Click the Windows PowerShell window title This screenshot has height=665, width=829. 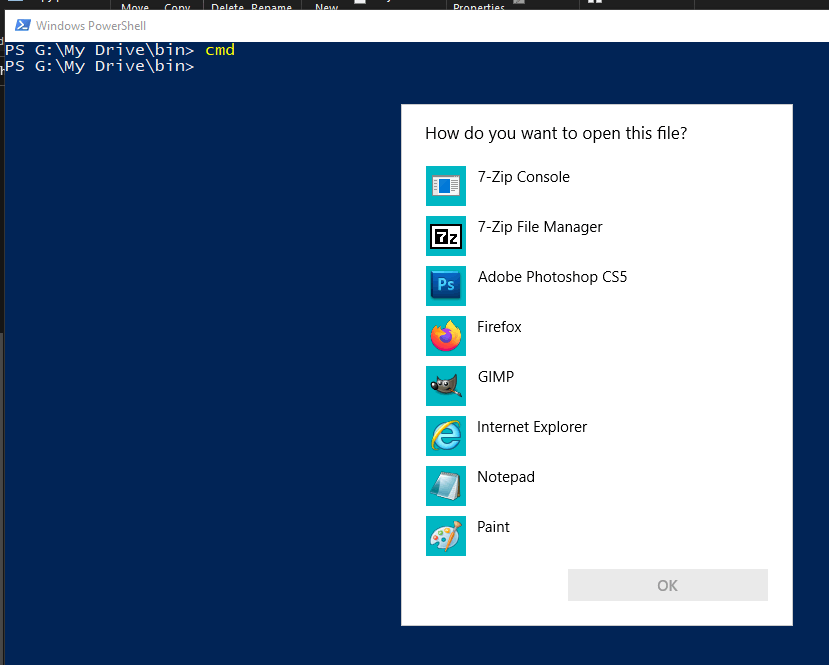pos(91,25)
